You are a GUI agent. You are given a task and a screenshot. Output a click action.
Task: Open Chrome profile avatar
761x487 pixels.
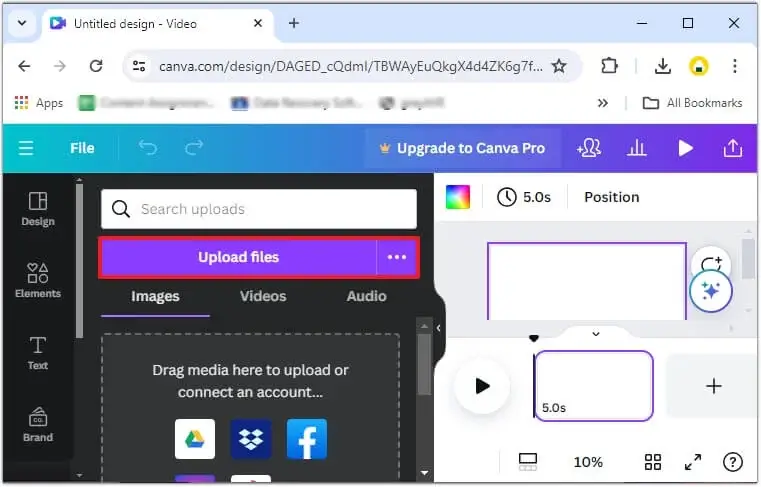tap(698, 66)
